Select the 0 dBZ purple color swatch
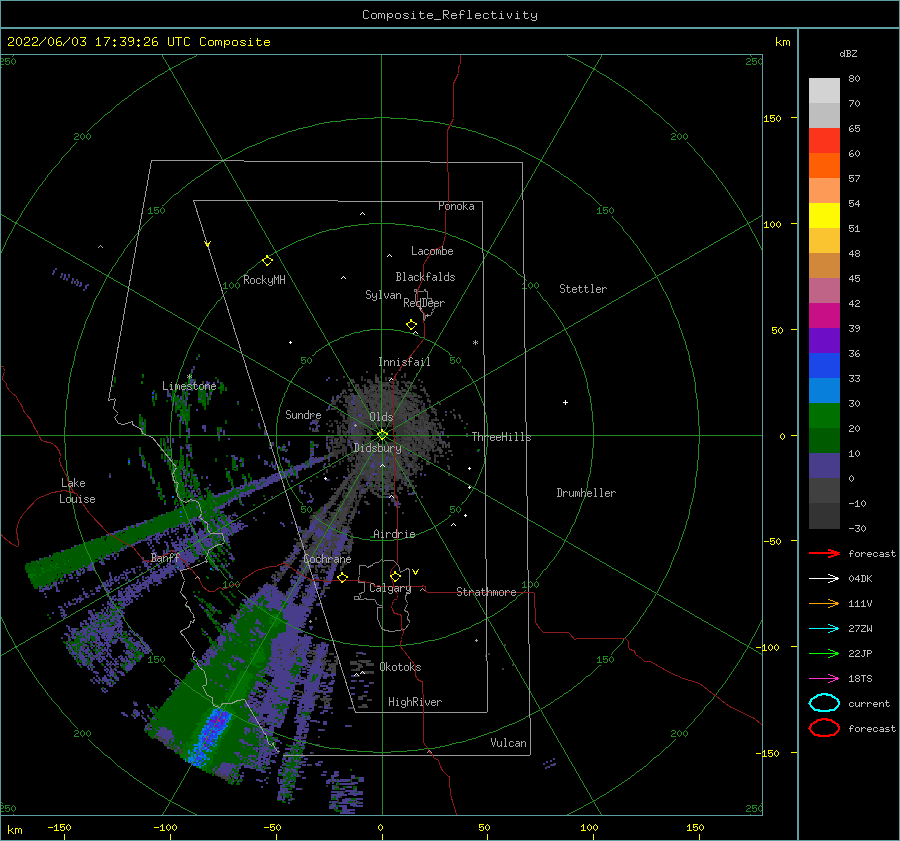900x841 pixels. [824, 466]
